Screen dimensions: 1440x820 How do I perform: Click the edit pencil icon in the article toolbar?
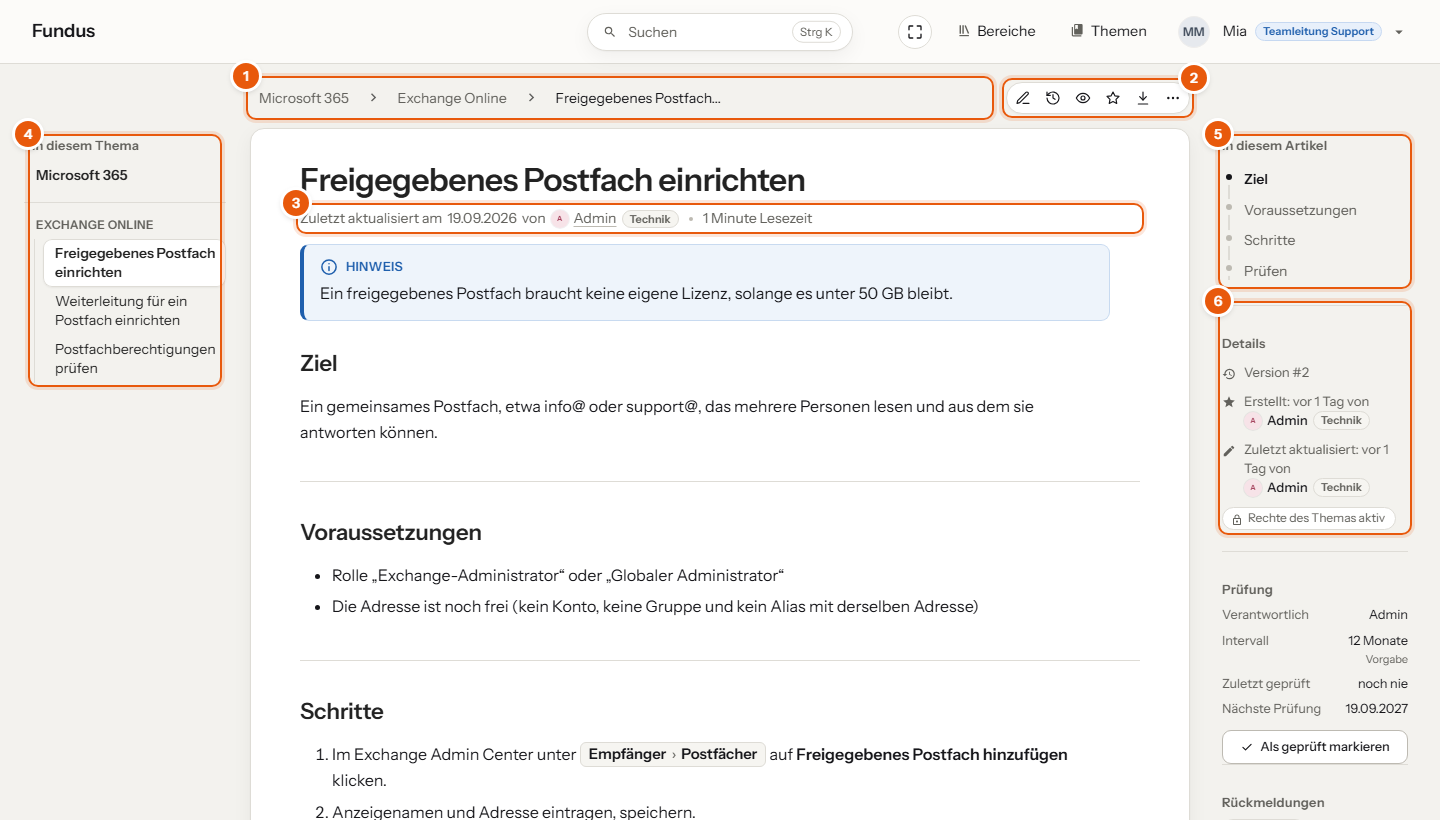(x=1023, y=98)
